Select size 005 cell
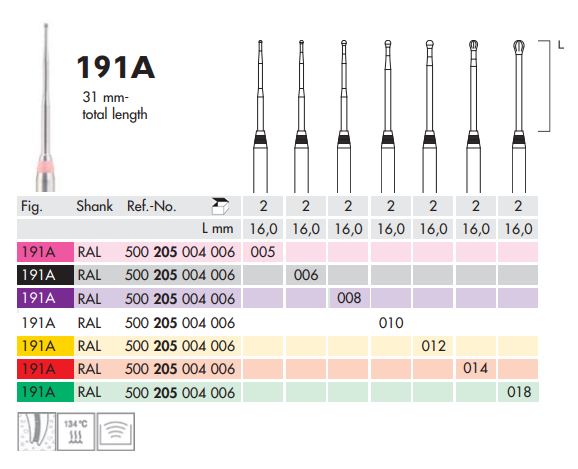The image size is (578, 469). coord(263,252)
